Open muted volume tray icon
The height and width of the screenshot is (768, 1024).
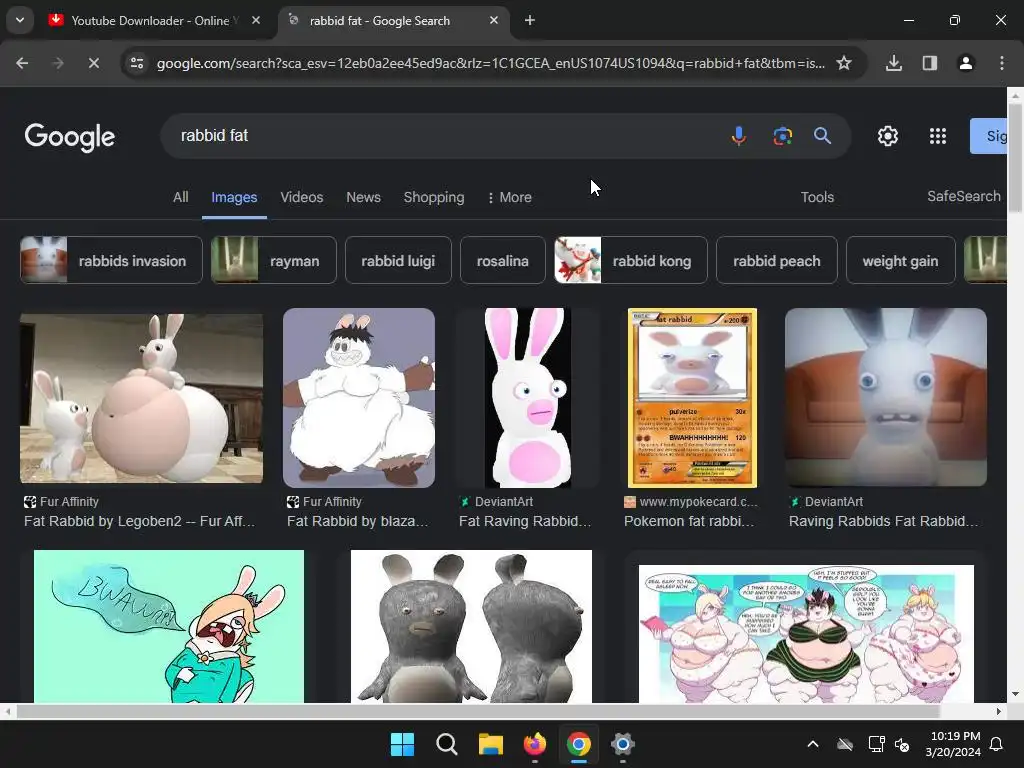tap(902, 744)
